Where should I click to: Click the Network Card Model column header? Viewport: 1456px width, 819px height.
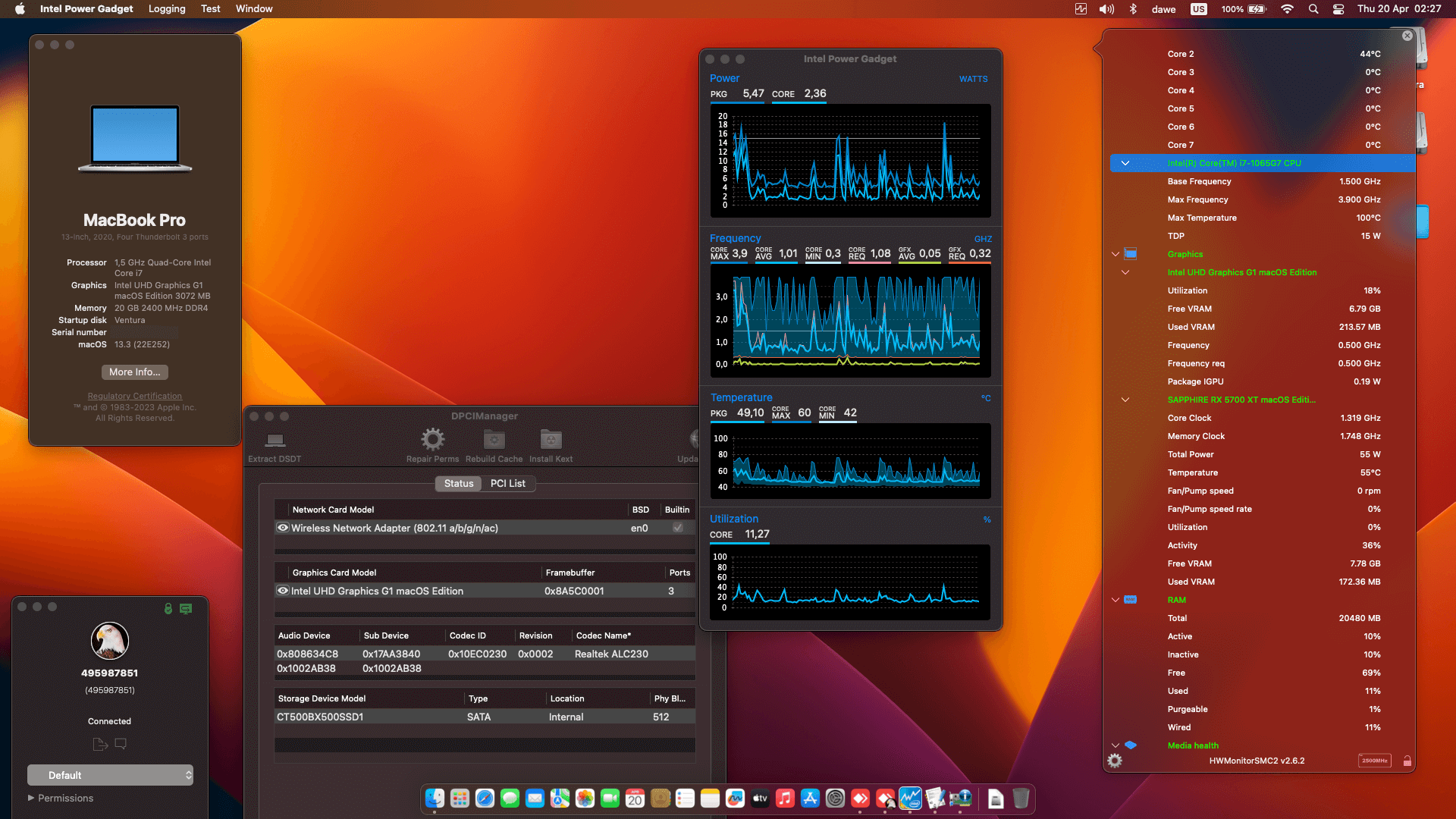pos(333,510)
